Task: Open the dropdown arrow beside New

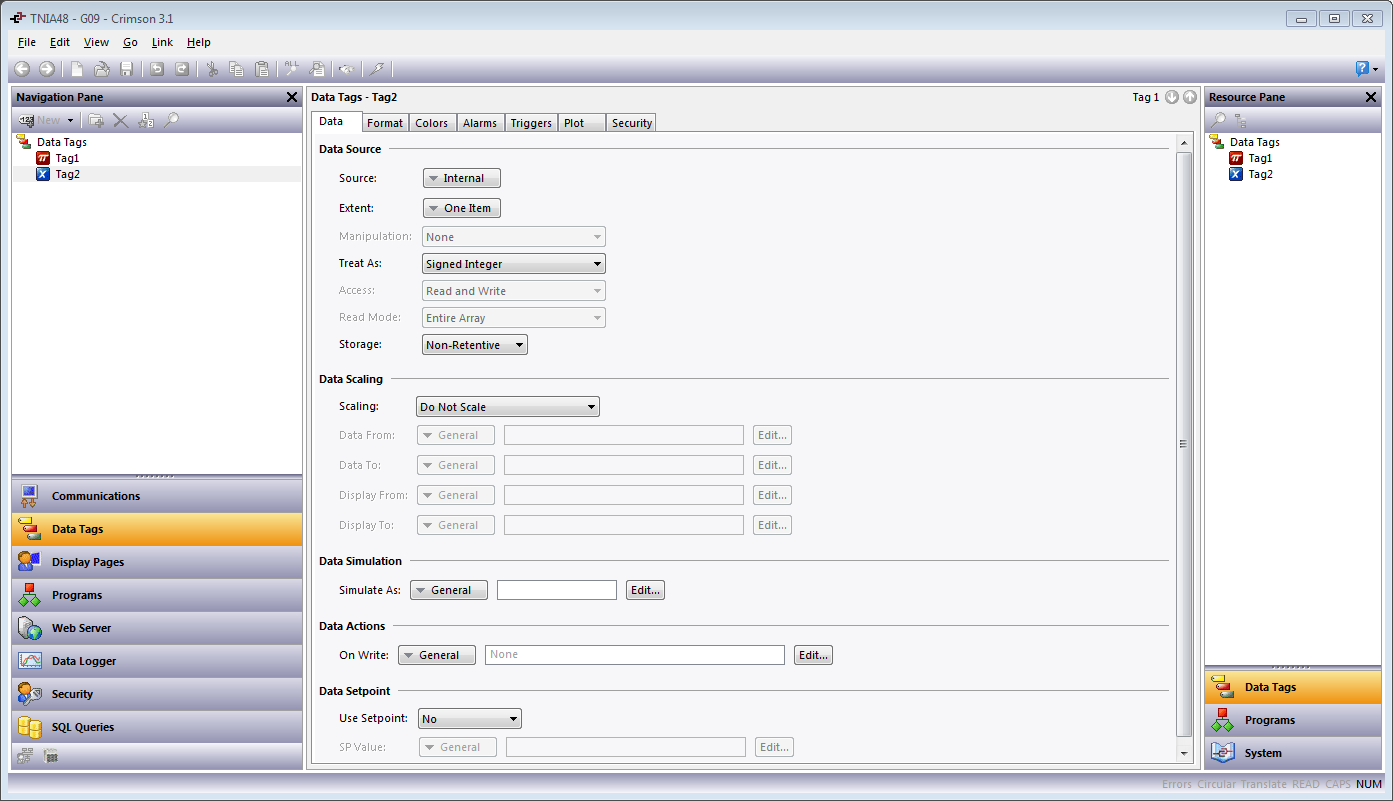Action: point(70,121)
